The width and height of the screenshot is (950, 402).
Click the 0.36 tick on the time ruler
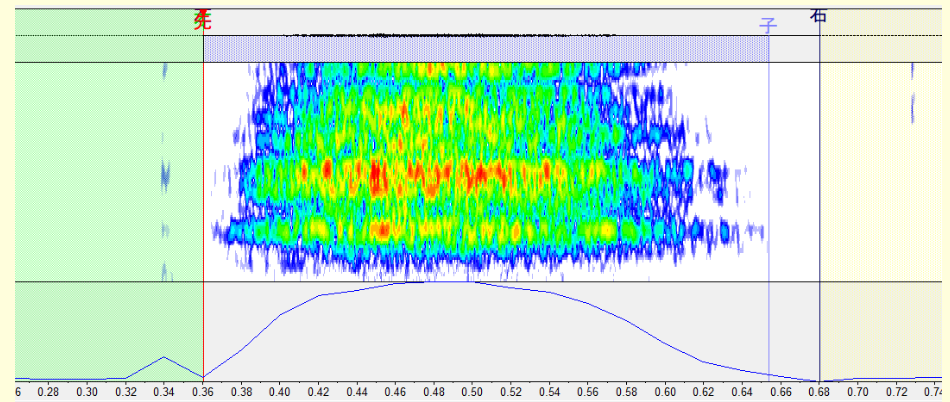click(203, 391)
